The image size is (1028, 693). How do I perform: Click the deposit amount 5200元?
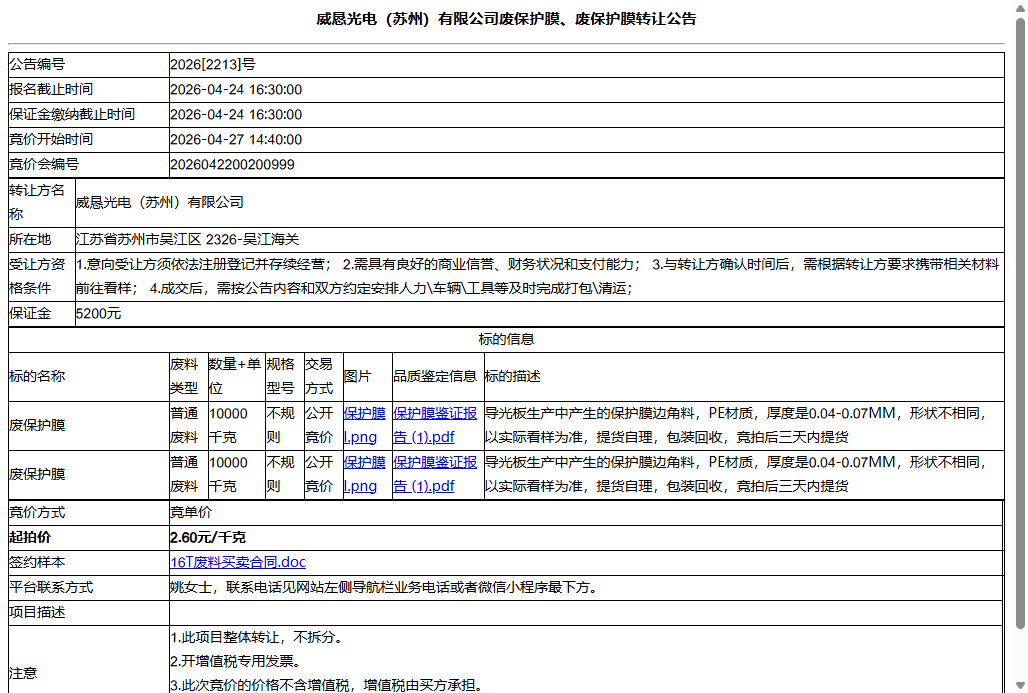pos(98,313)
